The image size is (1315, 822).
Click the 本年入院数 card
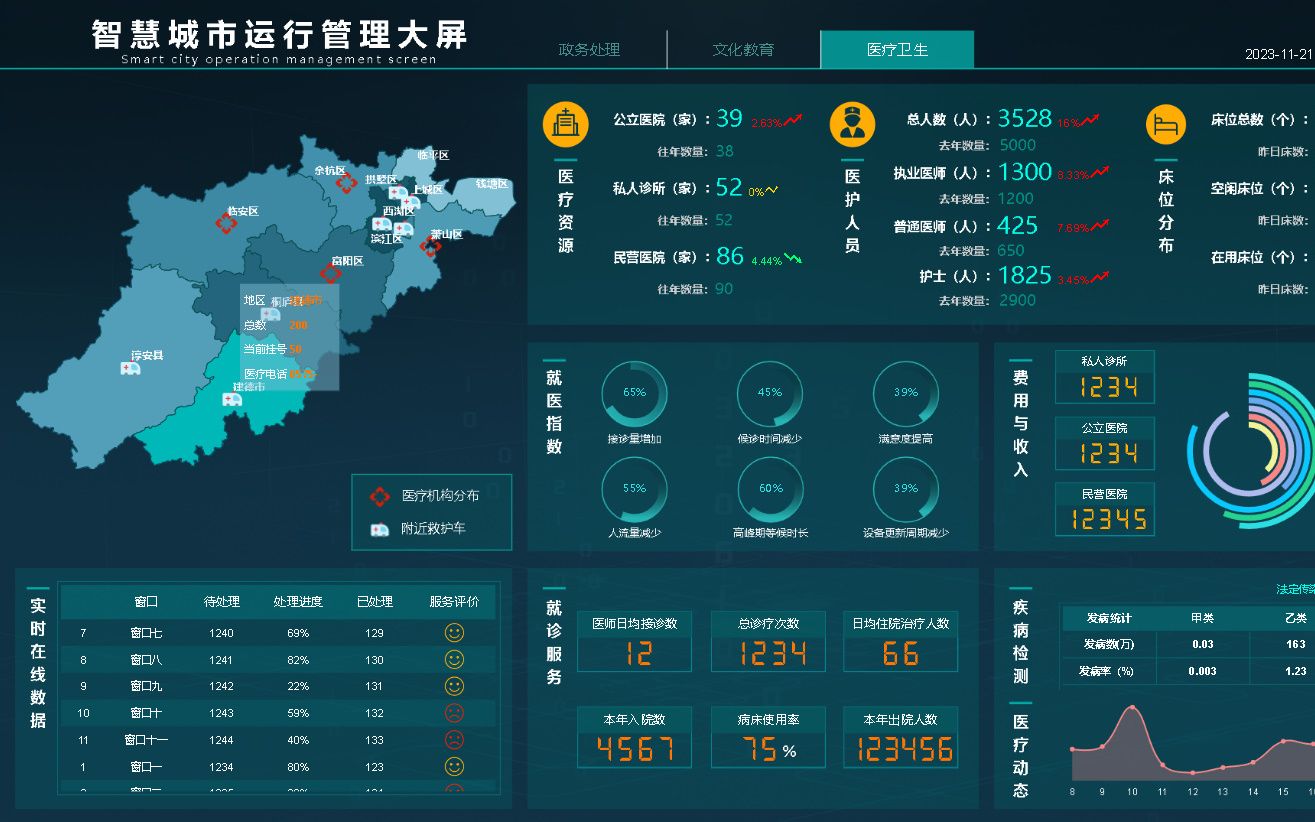[x=634, y=737]
